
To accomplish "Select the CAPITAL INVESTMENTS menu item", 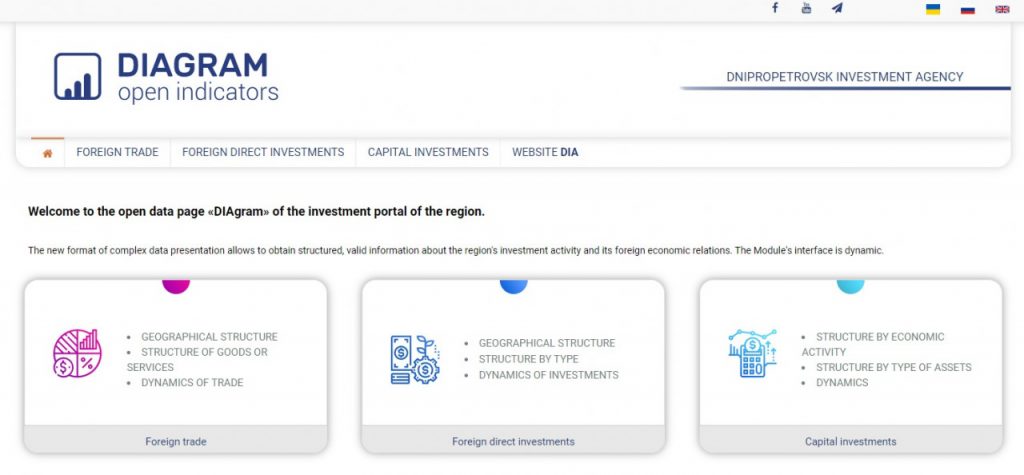I will [428, 152].
